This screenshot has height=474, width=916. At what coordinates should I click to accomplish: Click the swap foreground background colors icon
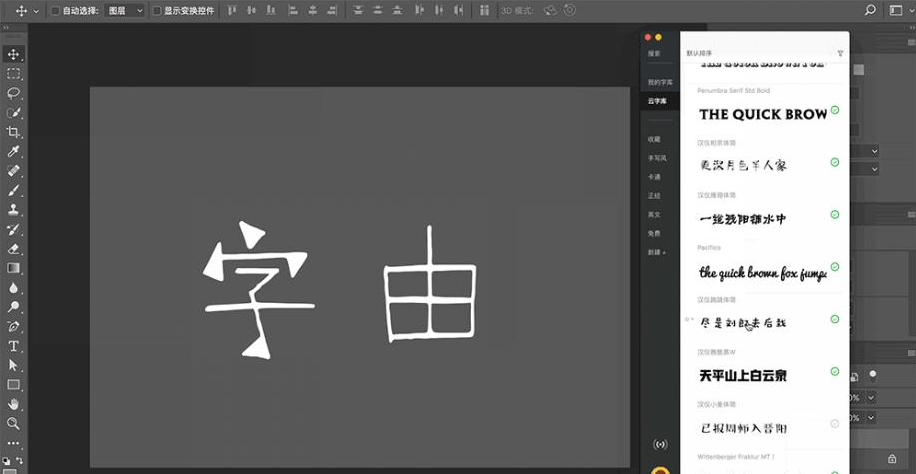pos(19,461)
